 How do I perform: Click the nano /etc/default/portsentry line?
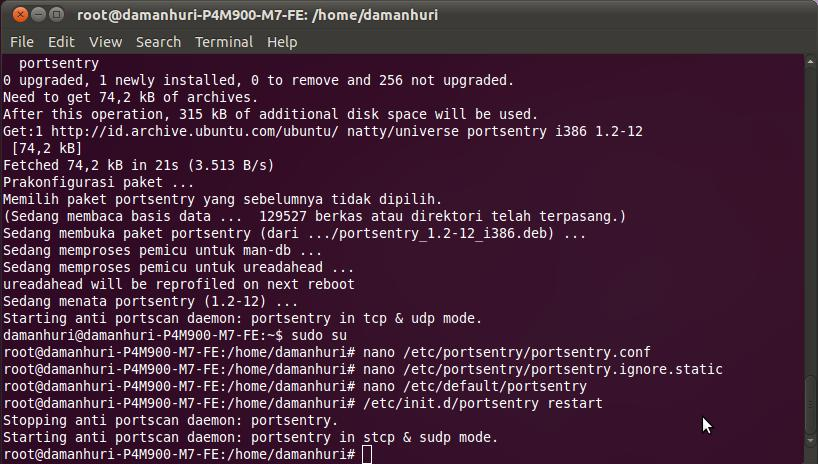click(475, 386)
